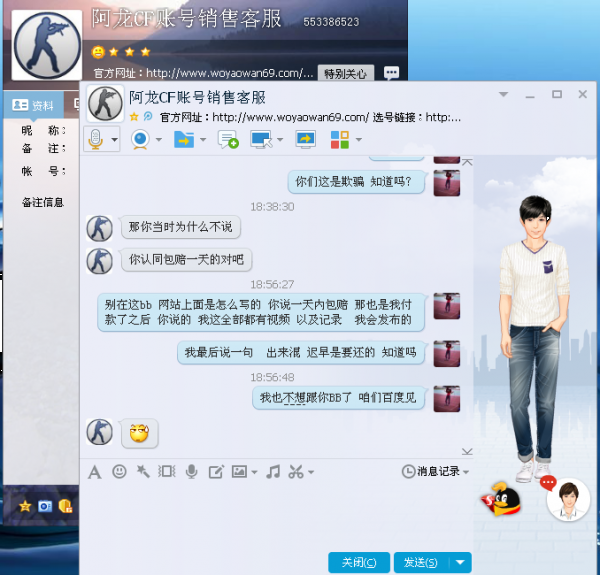Click the 关闭(C) button

[359, 562]
